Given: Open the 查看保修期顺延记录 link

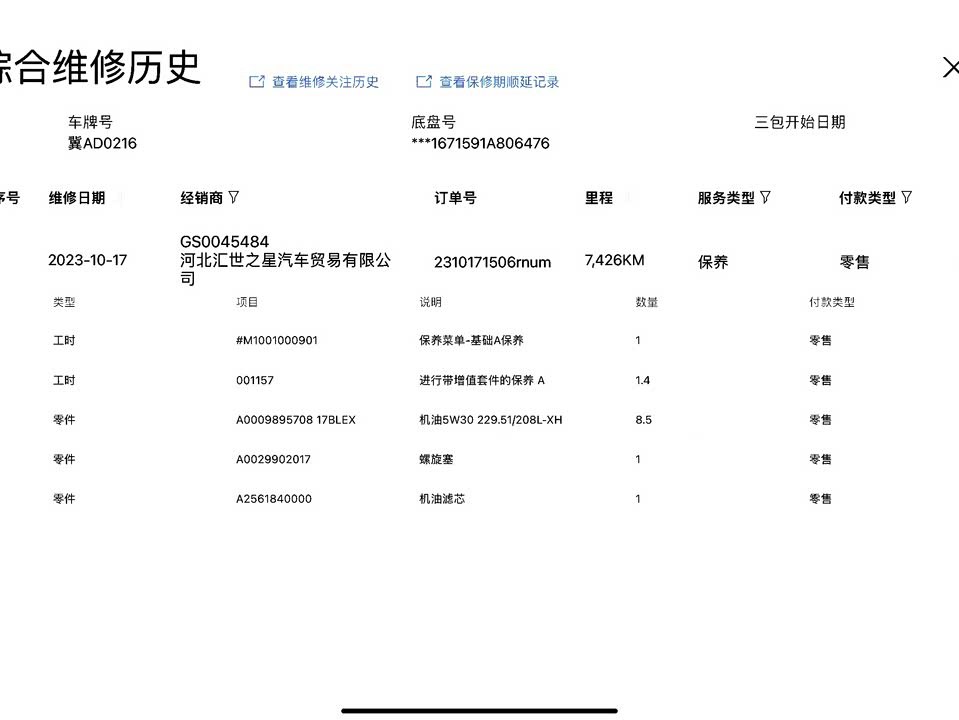Looking at the screenshot, I should 499,82.
